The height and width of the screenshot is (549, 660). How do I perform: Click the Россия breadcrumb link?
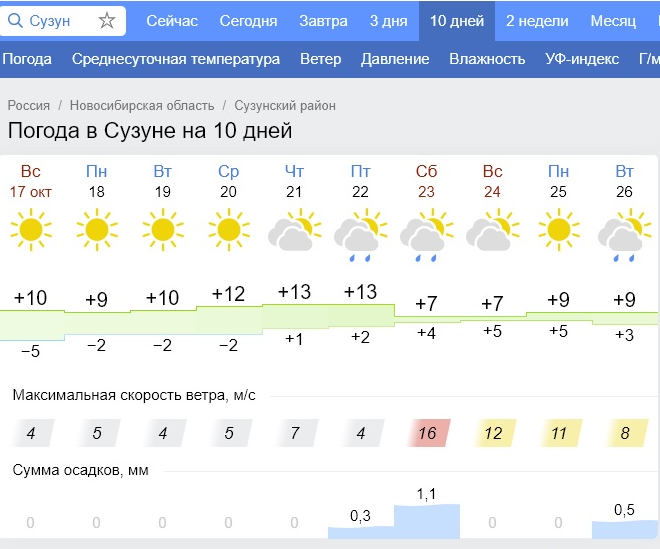click(29, 105)
